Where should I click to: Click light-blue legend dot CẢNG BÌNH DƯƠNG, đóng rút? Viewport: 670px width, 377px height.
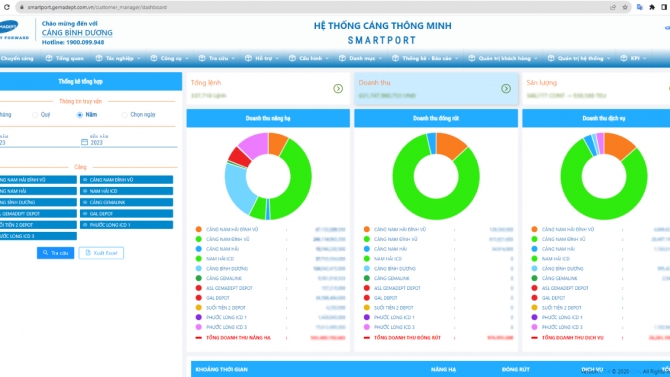click(x=366, y=268)
